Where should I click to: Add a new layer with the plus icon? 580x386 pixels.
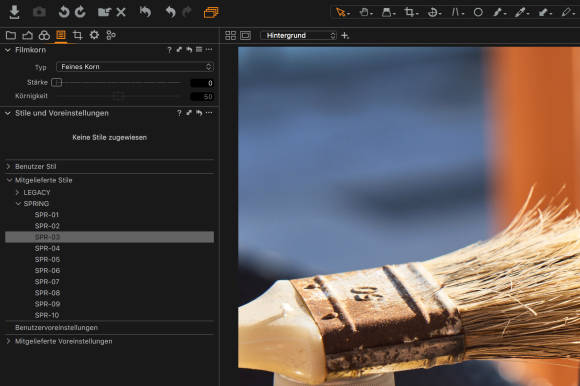[x=345, y=35]
